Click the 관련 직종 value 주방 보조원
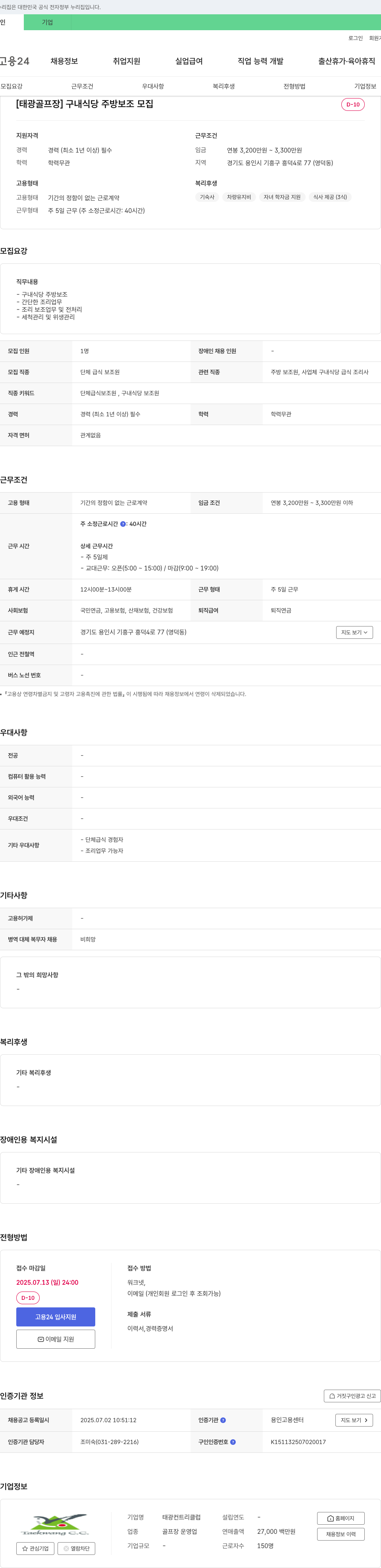381x1568 pixels. pyautogui.click(x=285, y=372)
